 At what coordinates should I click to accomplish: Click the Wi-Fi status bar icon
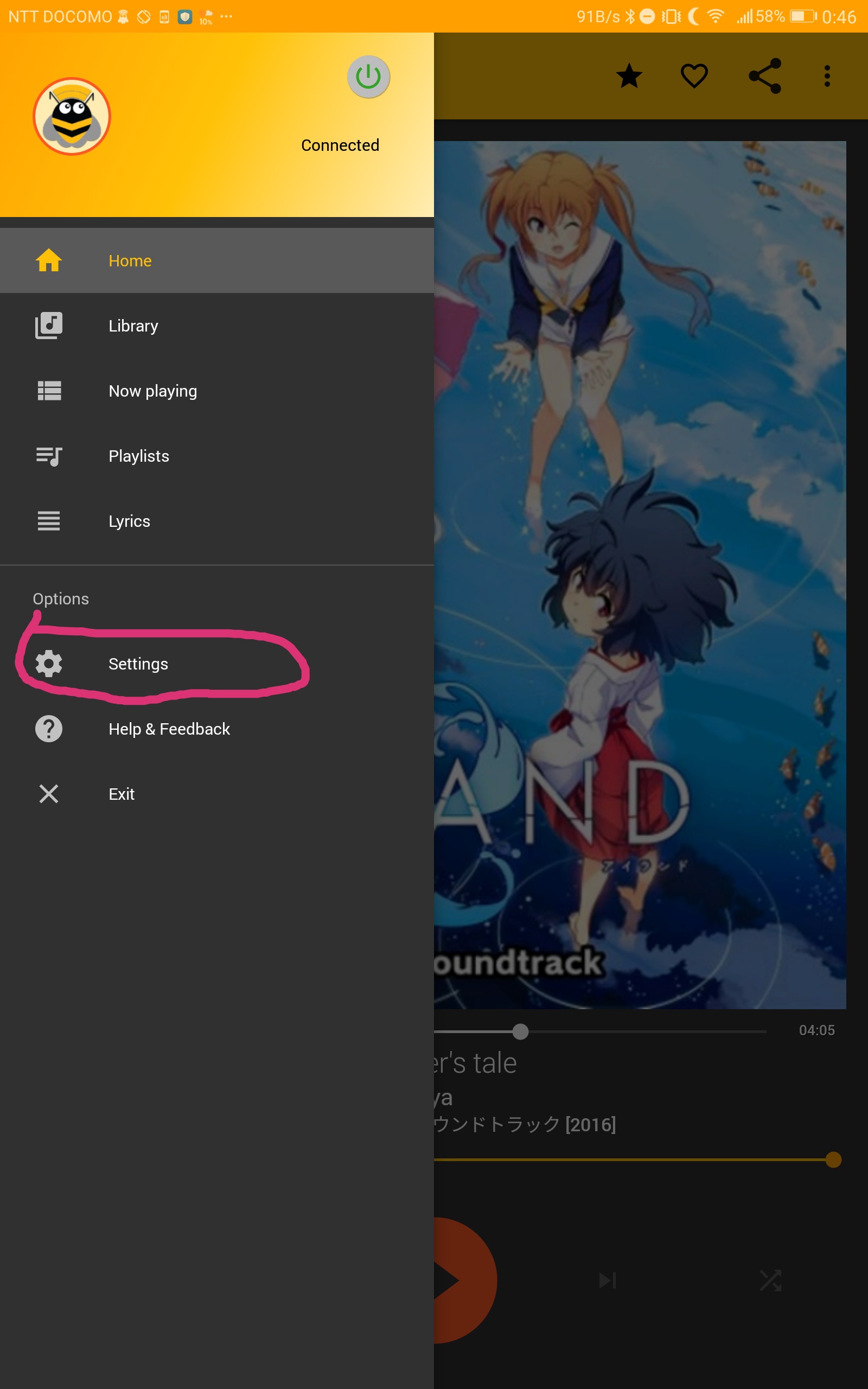pyautogui.click(x=716, y=16)
